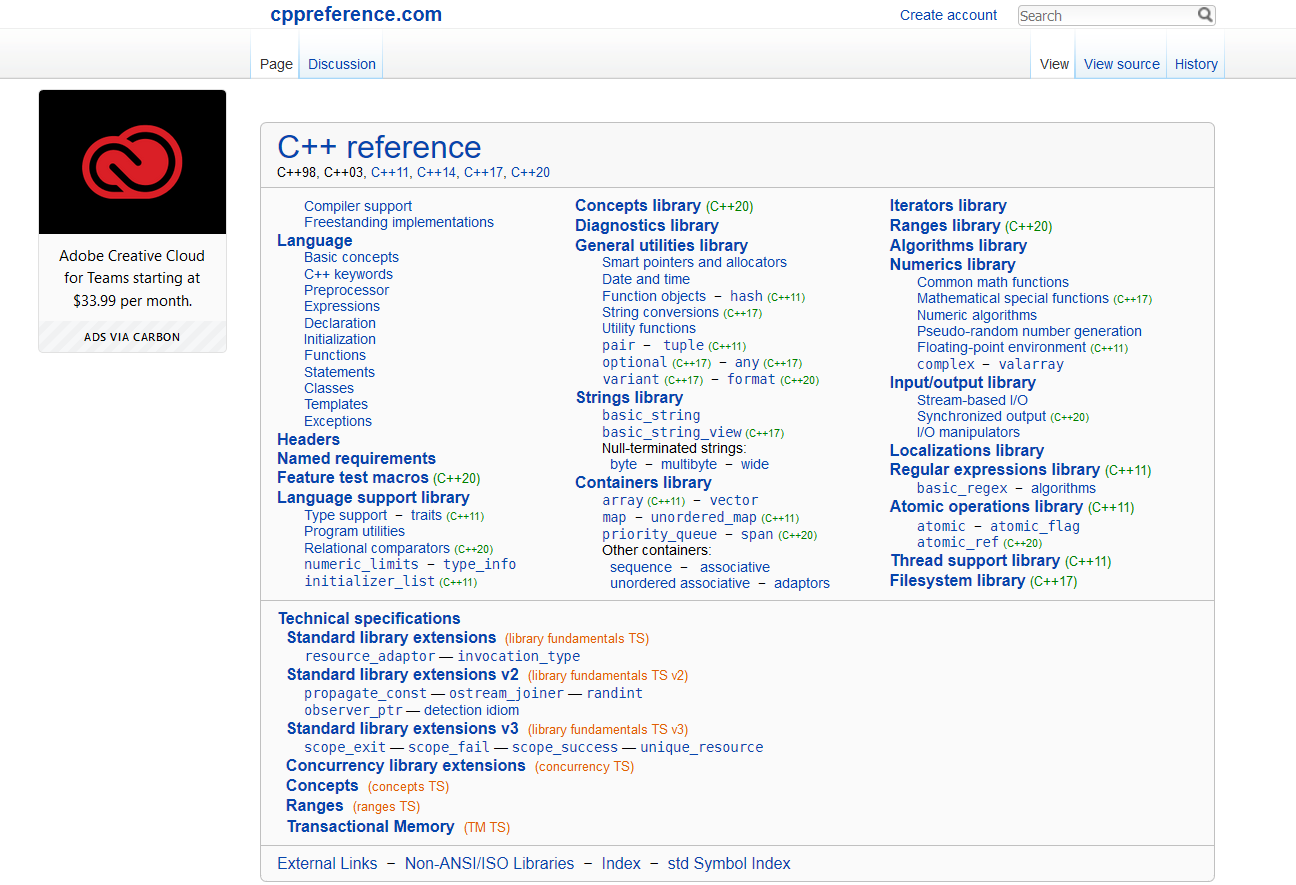Open General utilities library link
The width and height of the screenshot is (1296, 885).
pyautogui.click(x=661, y=245)
